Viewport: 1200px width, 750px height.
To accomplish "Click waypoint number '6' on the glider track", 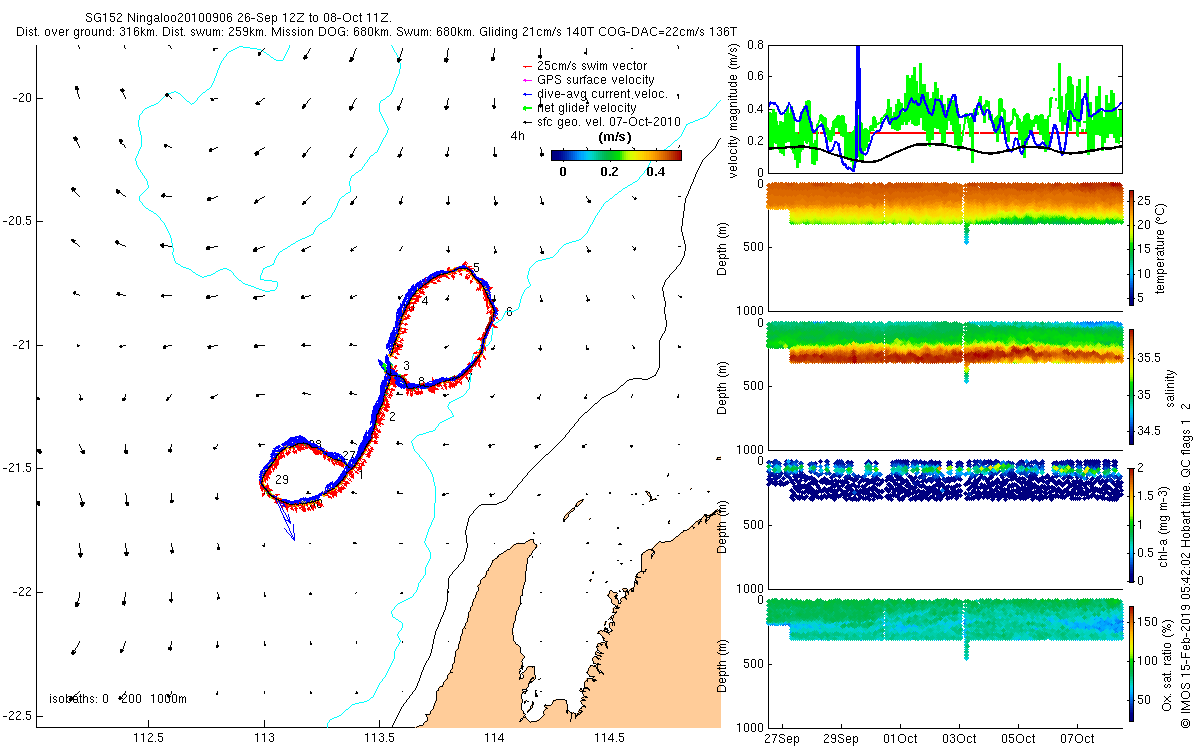I will (x=509, y=312).
